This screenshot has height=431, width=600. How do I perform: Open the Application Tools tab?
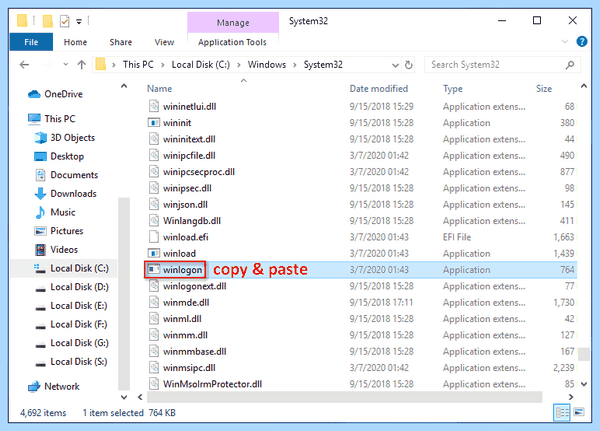click(232, 42)
